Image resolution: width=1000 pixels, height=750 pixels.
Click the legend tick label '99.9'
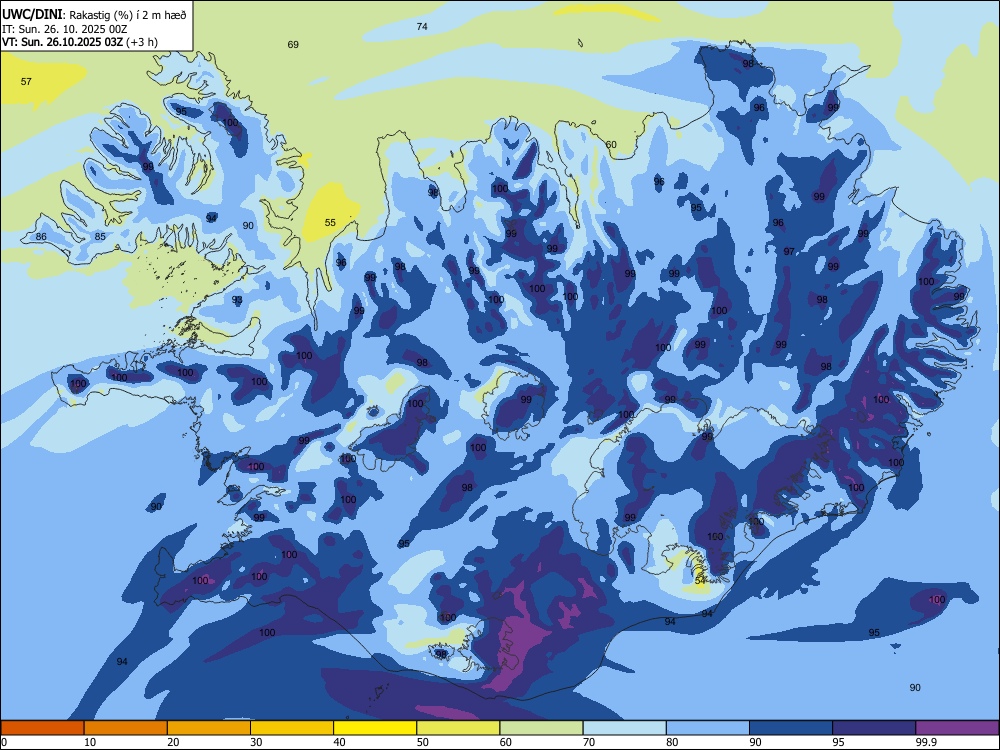pyautogui.click(x=926, y=742)
